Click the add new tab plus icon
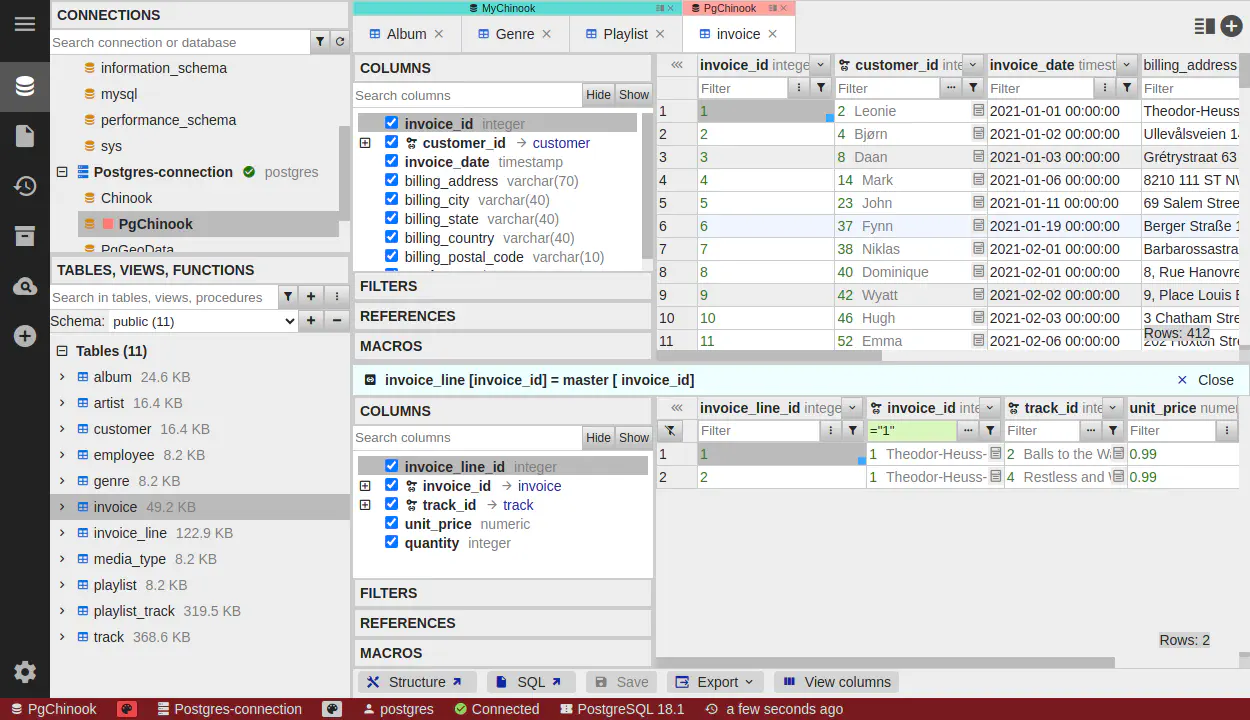The image size is (1250, 720). [1232, 27]
